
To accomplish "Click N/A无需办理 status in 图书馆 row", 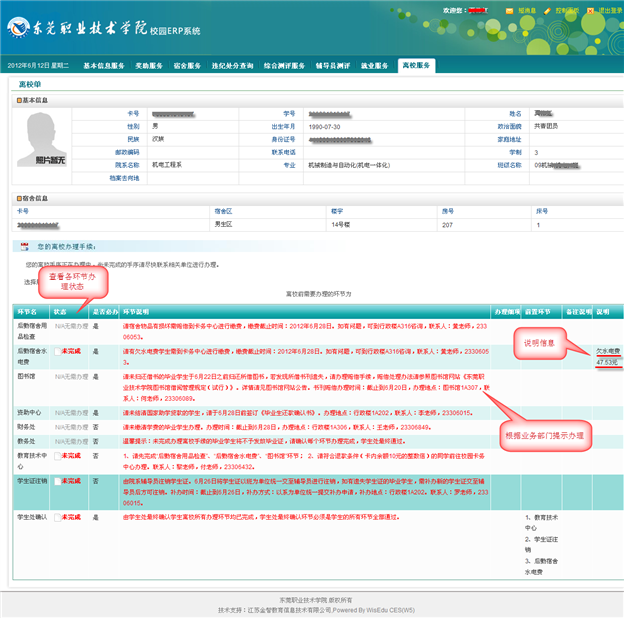I will pos(72,376).
